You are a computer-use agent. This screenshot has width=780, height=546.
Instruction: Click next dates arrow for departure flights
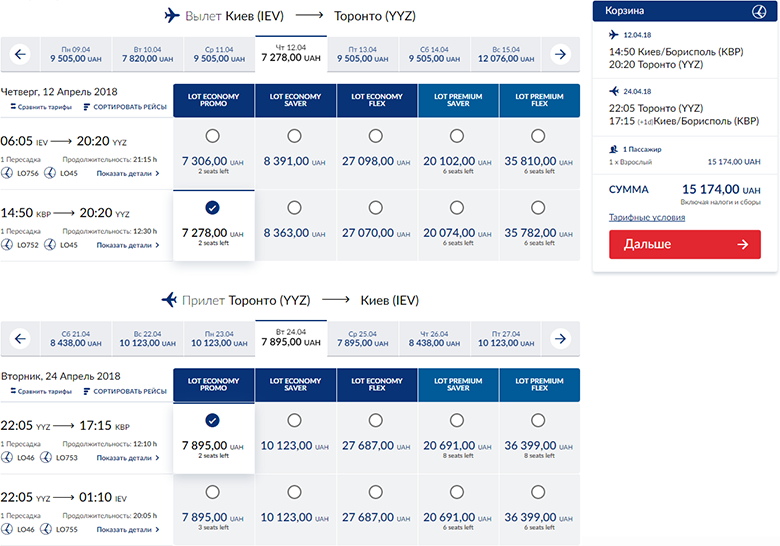coord(561,54)
